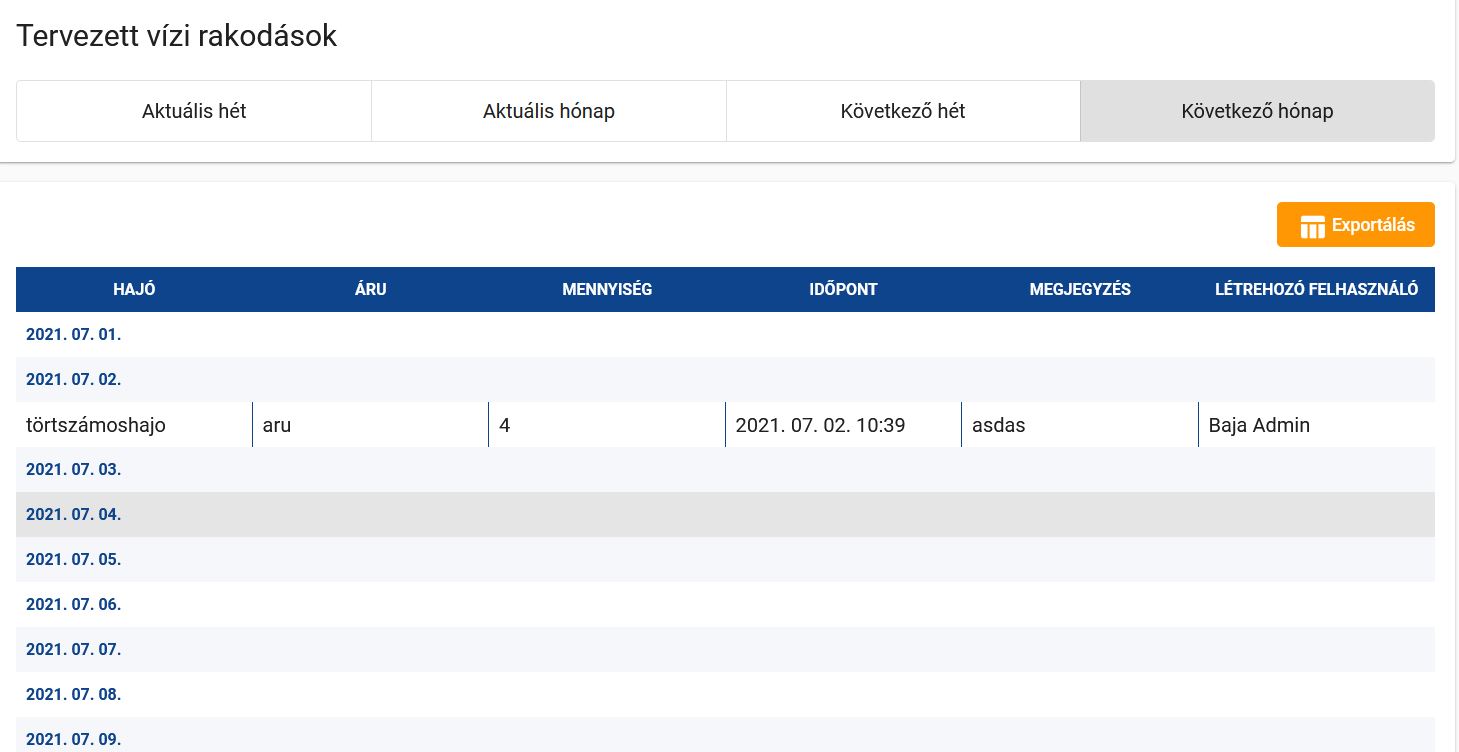
Task: Click the 2021. 07. 06. date row
Action: click(x=74, y=605)
